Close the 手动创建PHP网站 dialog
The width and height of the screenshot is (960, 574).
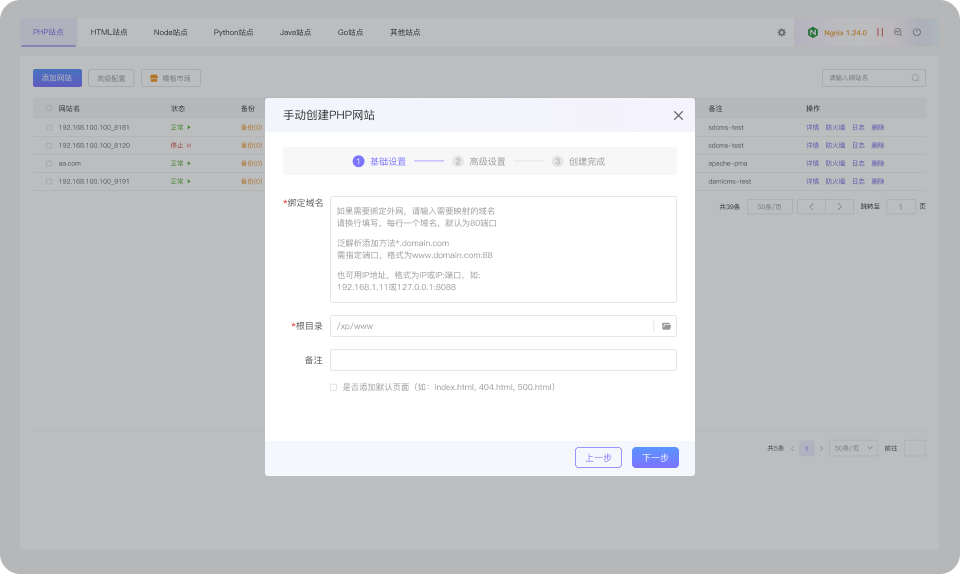(x=678, y=115)
